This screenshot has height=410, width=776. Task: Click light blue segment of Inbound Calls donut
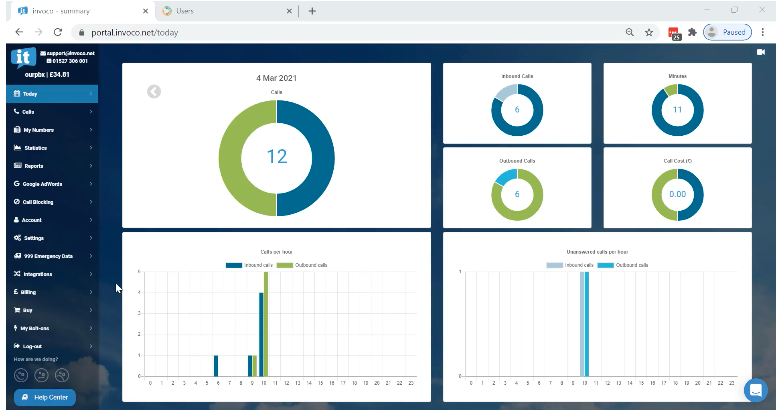506,91
